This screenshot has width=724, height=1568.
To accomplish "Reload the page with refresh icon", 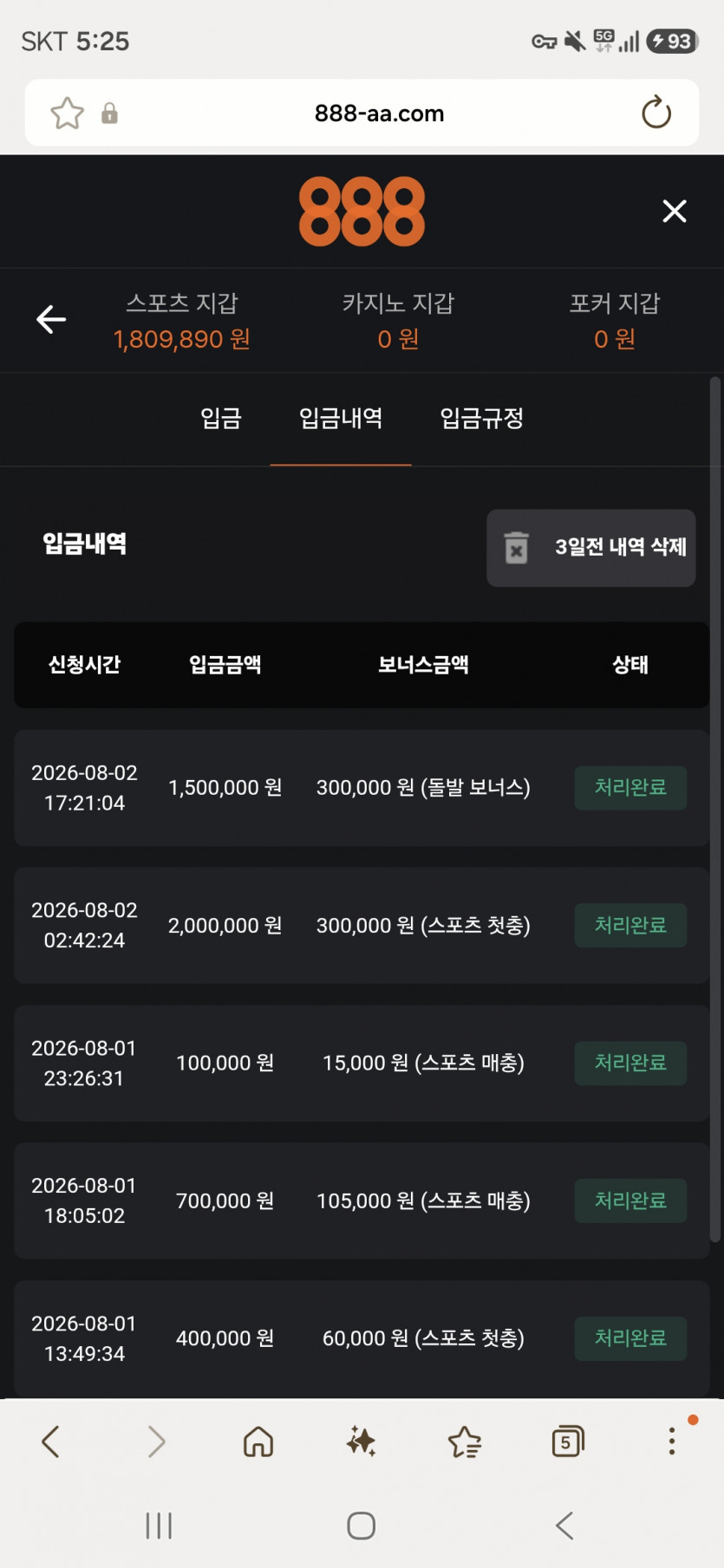I will pyautogui.click(x=656, y=113).
